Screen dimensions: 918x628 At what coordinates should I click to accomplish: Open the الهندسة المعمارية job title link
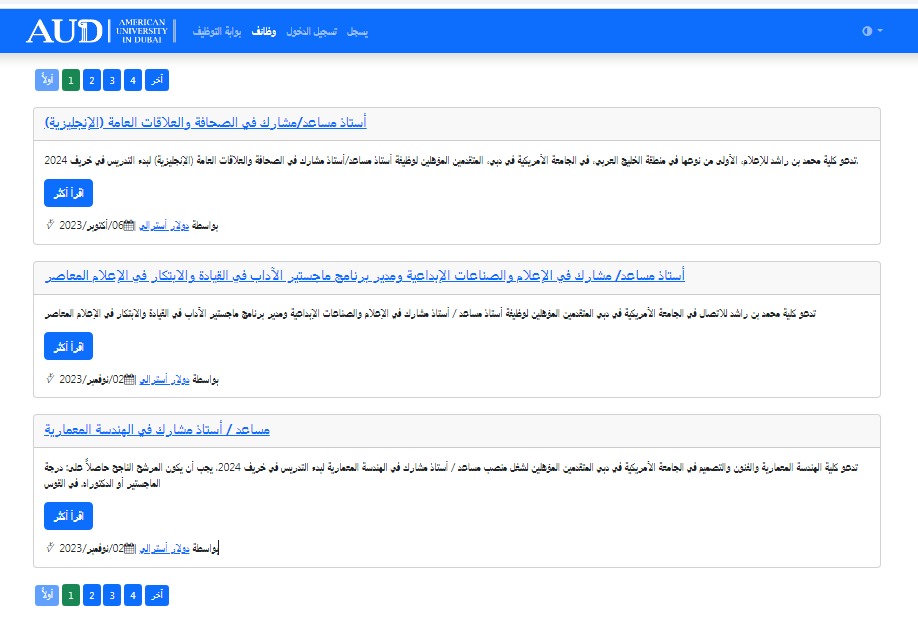tap(157, 430)
